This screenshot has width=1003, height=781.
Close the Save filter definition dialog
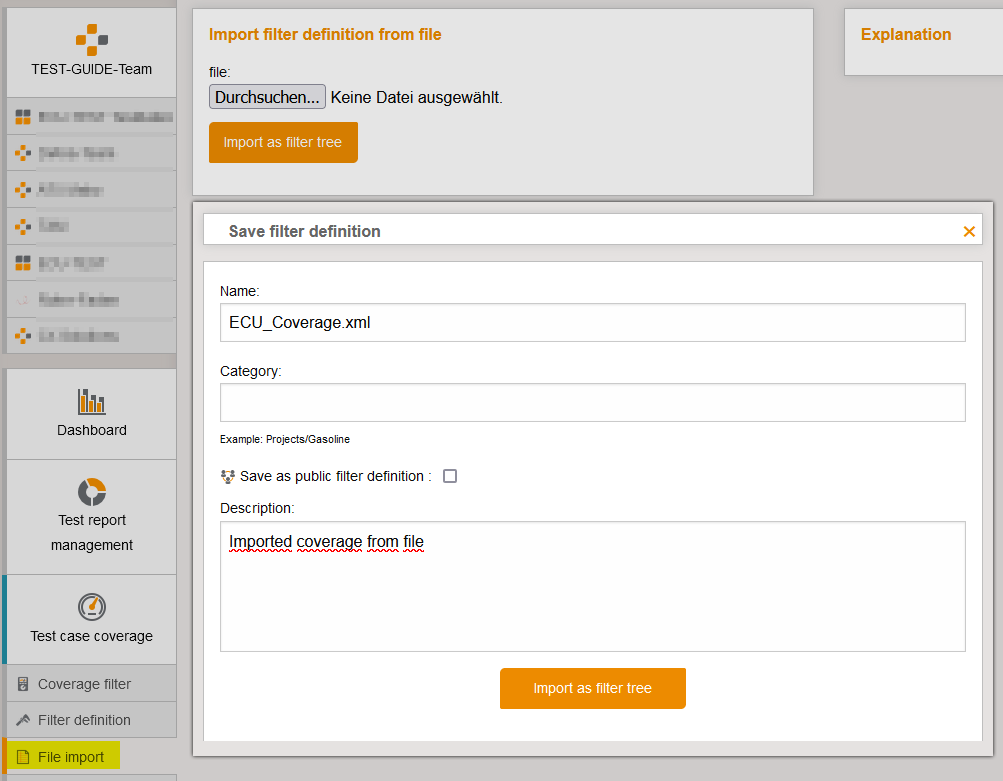click(x=968, y=231)
